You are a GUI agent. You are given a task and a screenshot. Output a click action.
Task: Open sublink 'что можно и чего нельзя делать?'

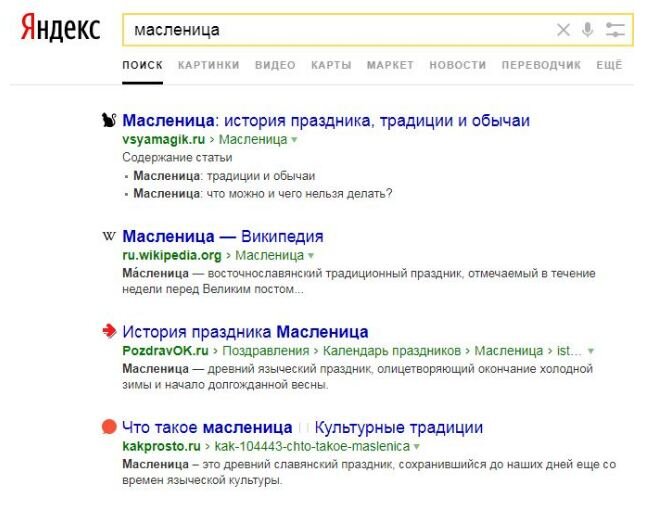tap(299, 194)
